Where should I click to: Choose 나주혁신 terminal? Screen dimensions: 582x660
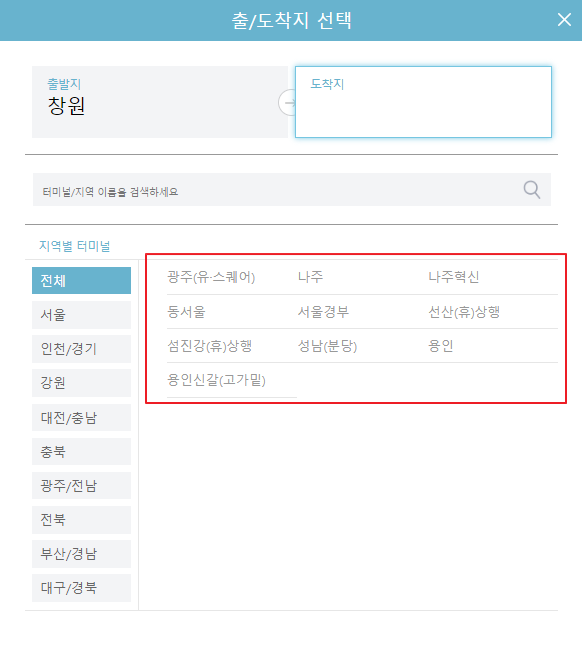click(x=454, y=277)
